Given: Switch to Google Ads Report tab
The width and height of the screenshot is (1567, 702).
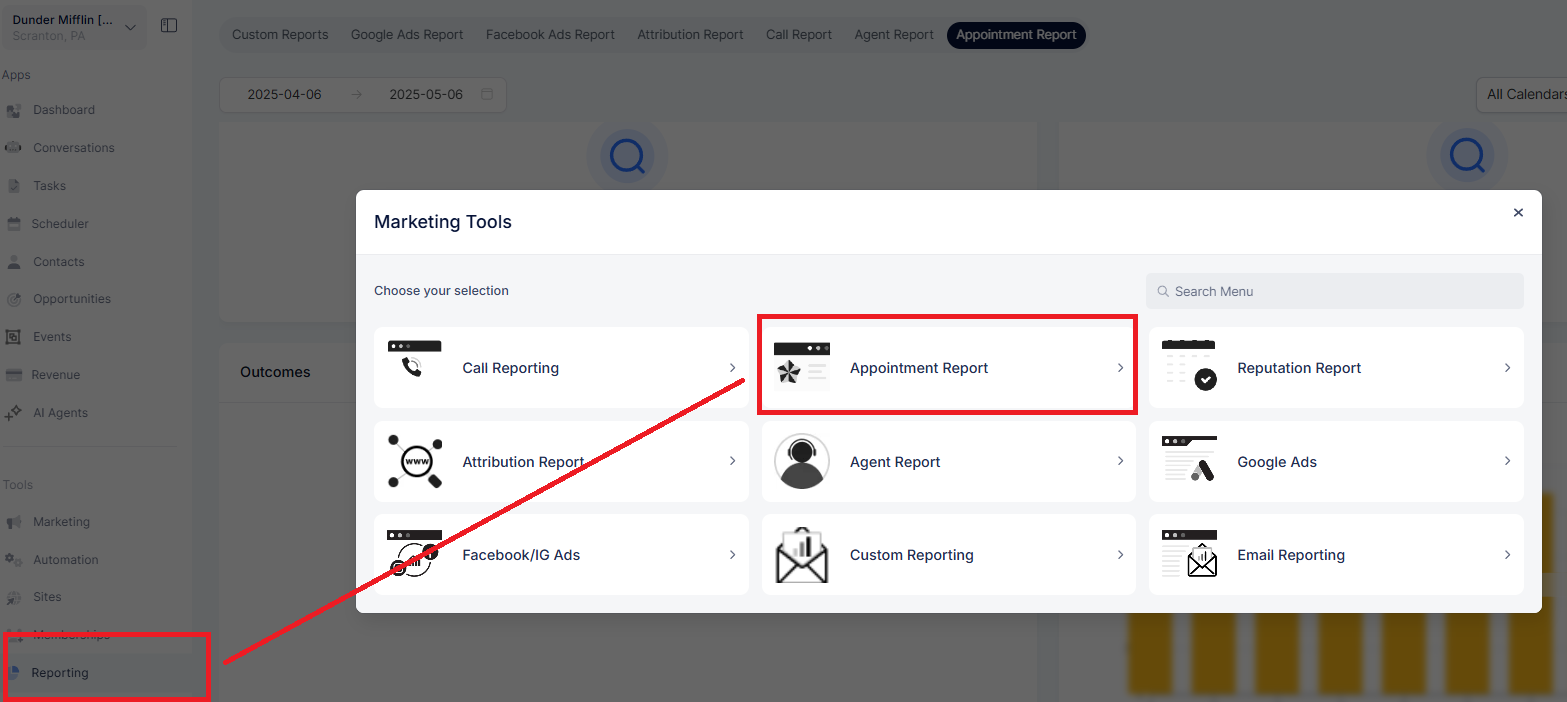Looking at the screenshot, I should tap(407, 35).
